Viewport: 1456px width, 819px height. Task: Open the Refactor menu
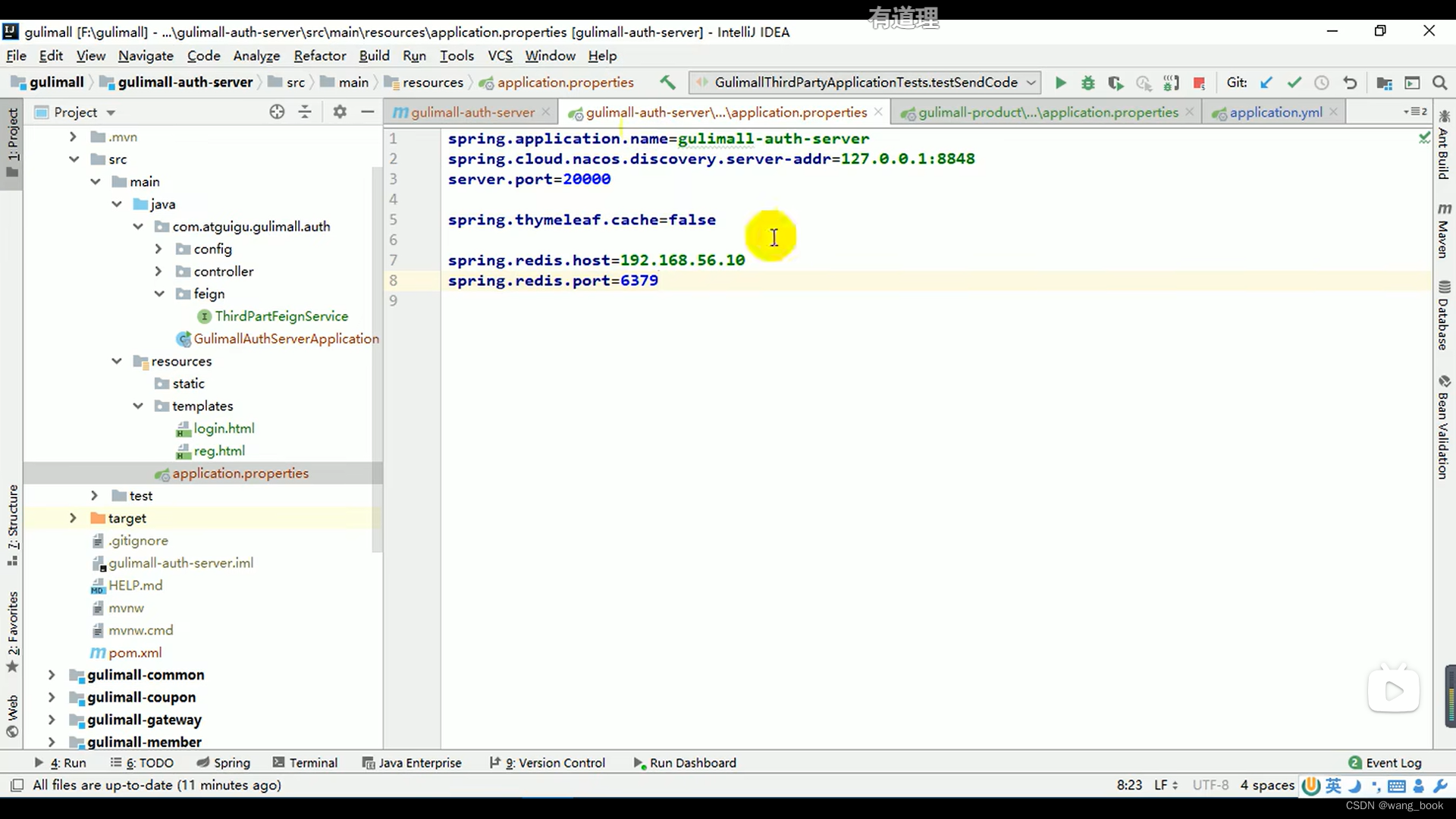tap(319, 55)
